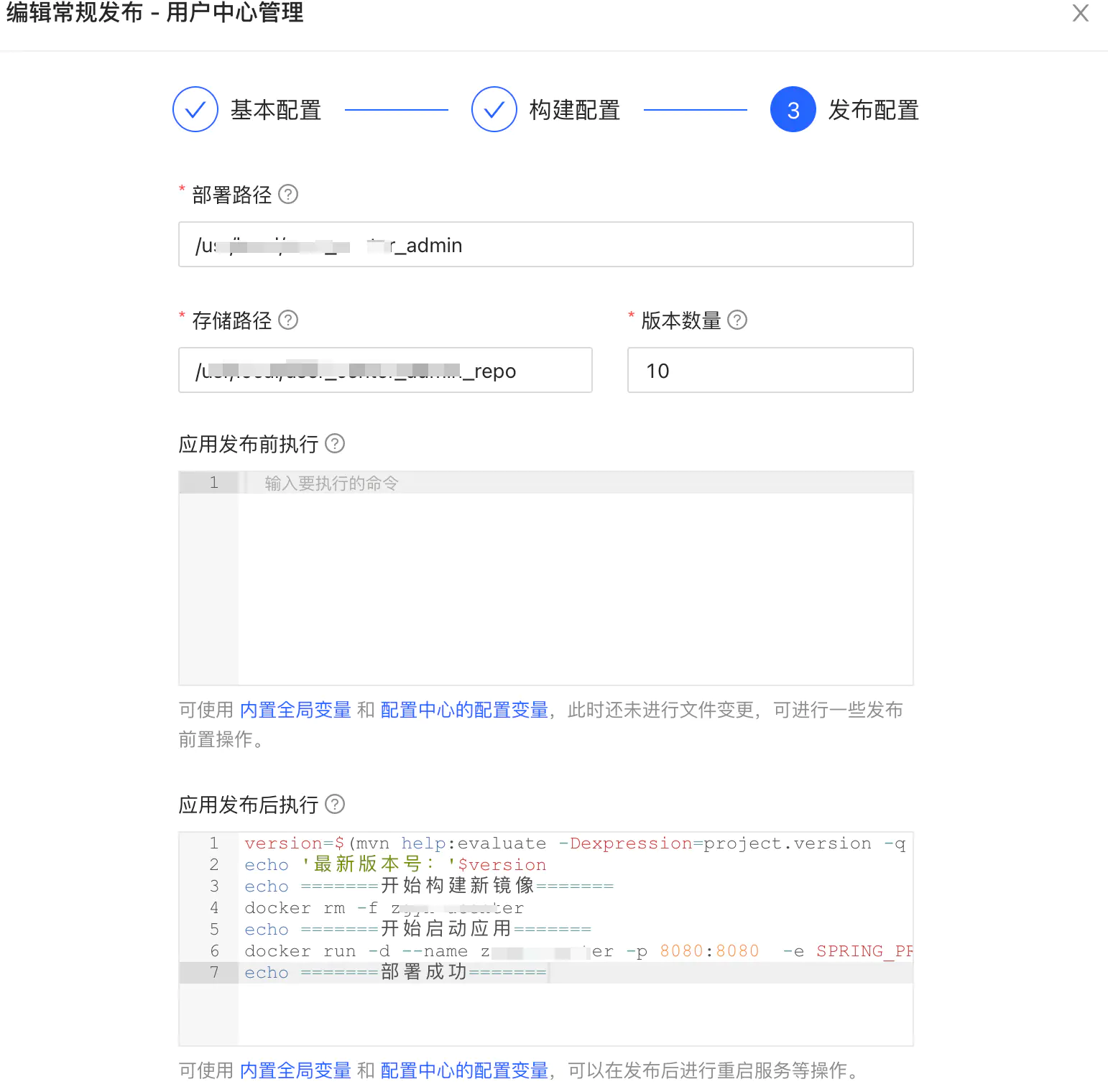Switch to the 构建配置 step

click(574, 109)
